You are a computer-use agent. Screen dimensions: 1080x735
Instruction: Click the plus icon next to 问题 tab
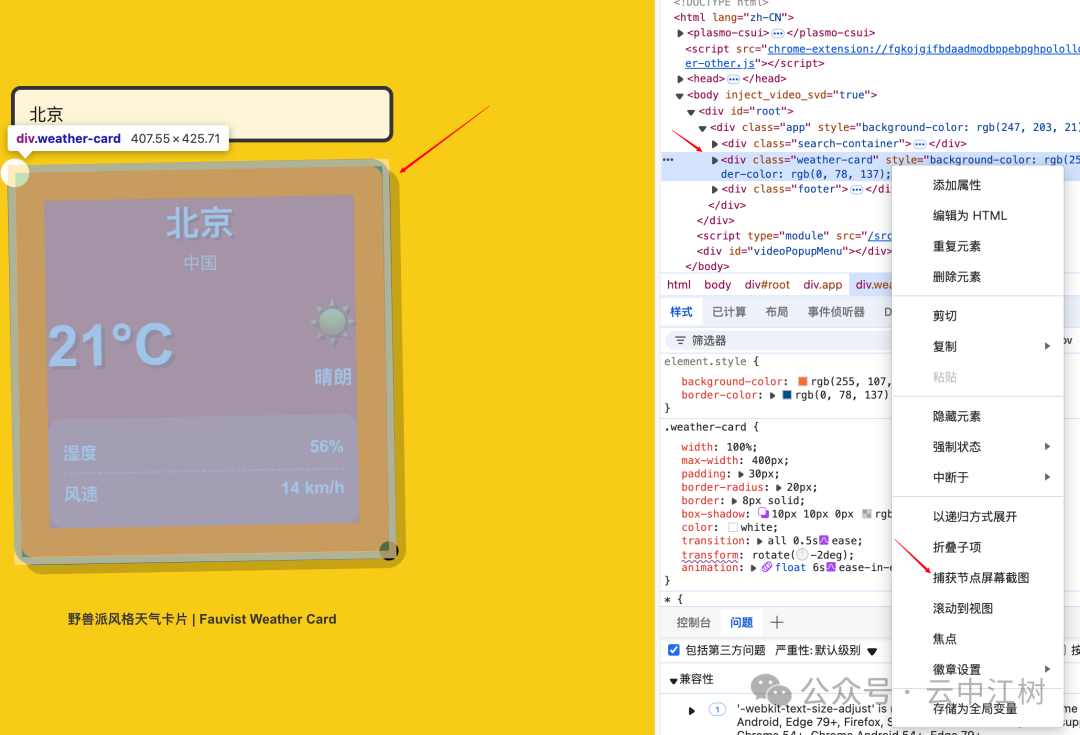[x=777, y=622]
